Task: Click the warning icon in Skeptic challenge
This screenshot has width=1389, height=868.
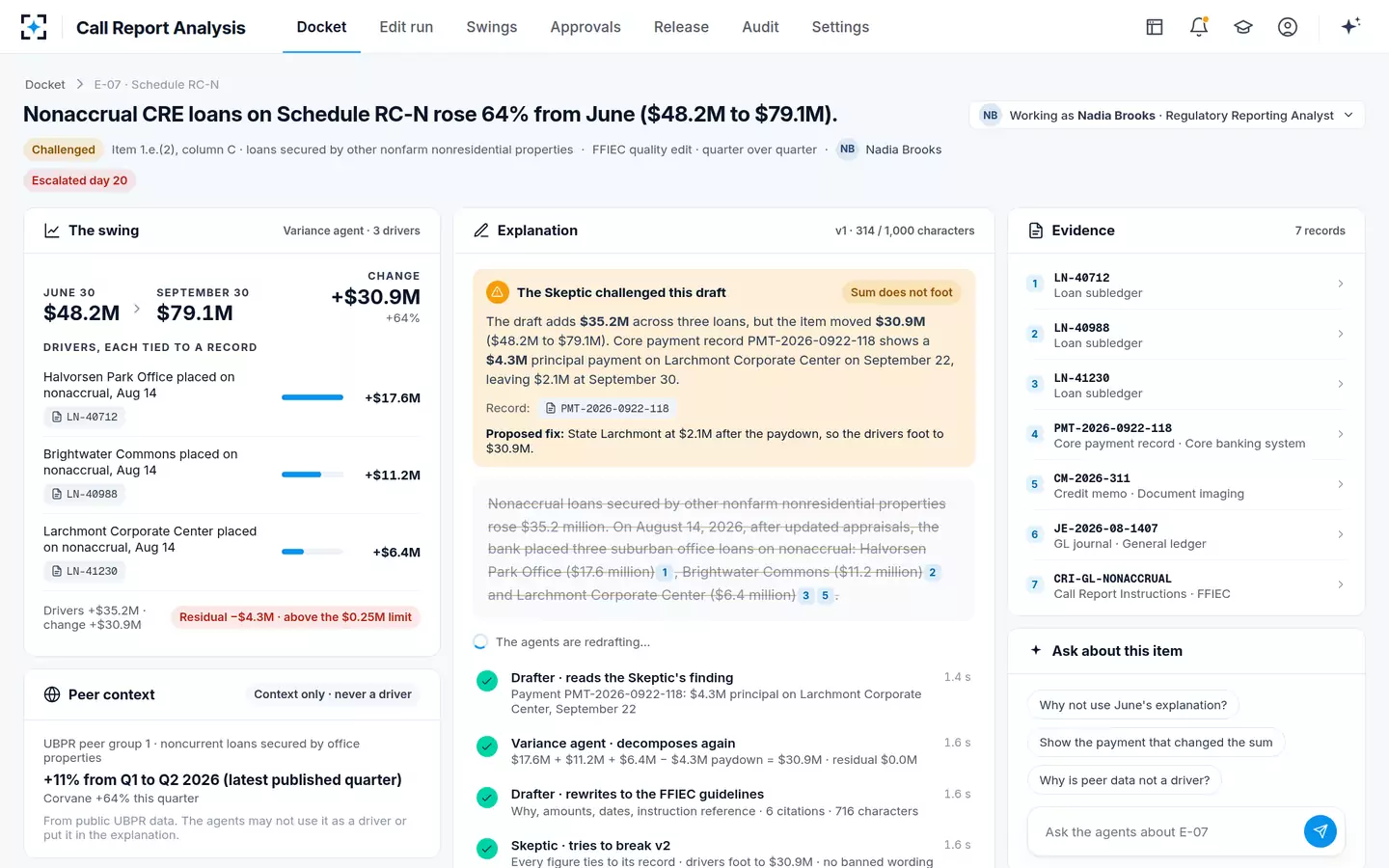Action: click(x=498, y=292)
